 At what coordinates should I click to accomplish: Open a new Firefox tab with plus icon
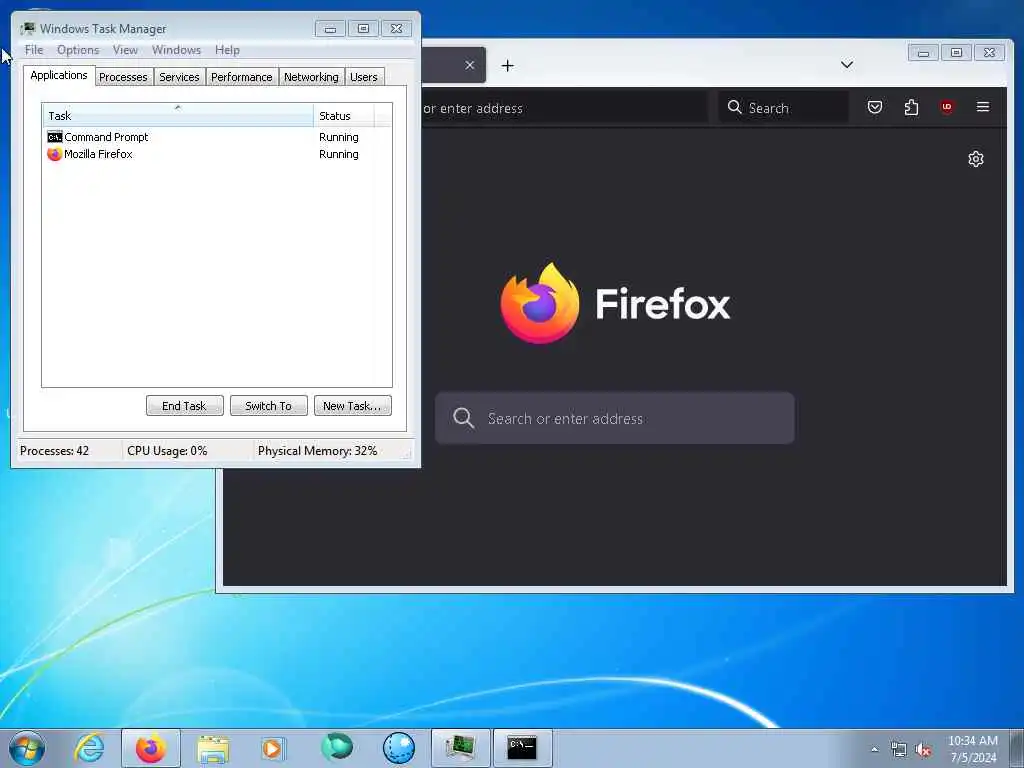point(507,65)
